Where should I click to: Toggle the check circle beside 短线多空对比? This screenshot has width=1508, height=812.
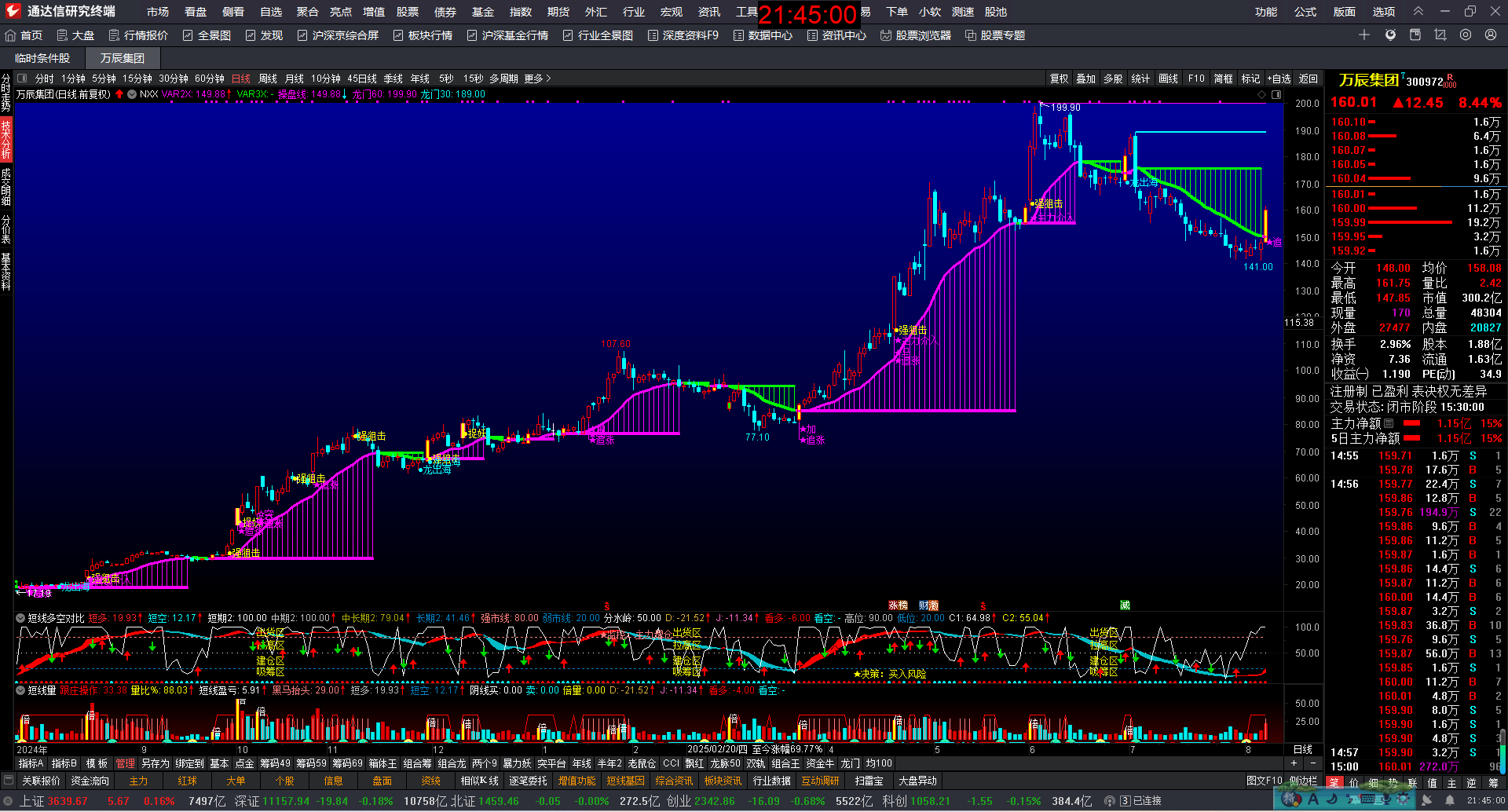[20, 618]
